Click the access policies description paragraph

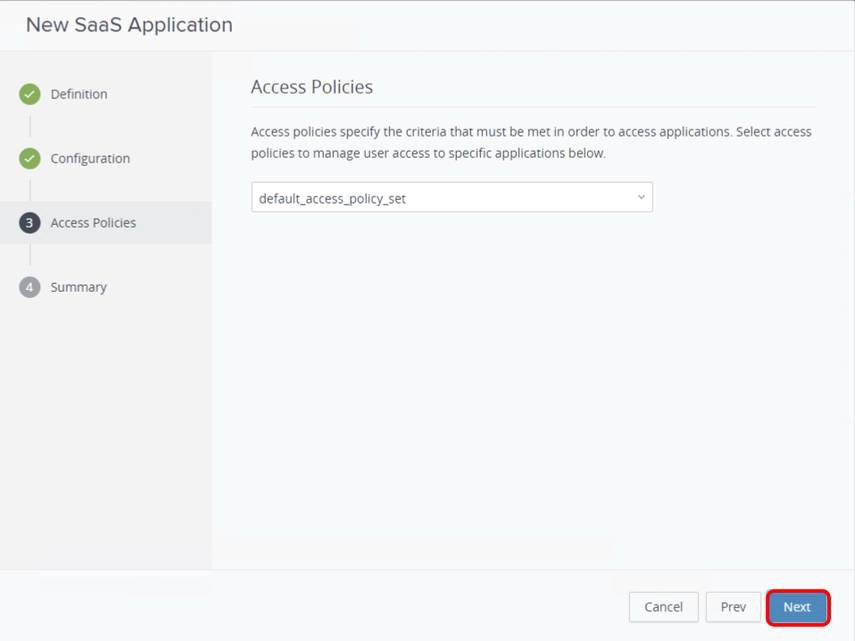pyautogui.click(x=530, y=142)
